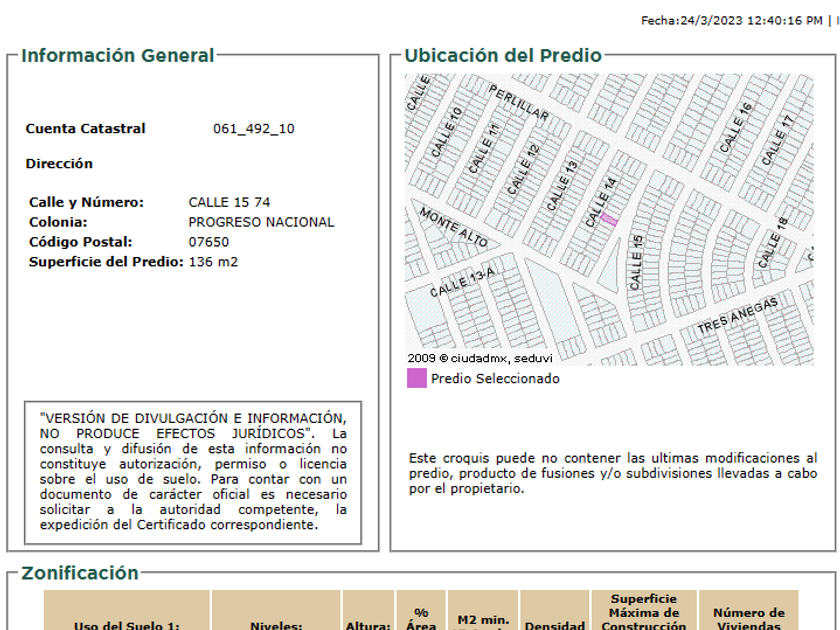Click the CALLE 10 street label

[x=446, y=132]
